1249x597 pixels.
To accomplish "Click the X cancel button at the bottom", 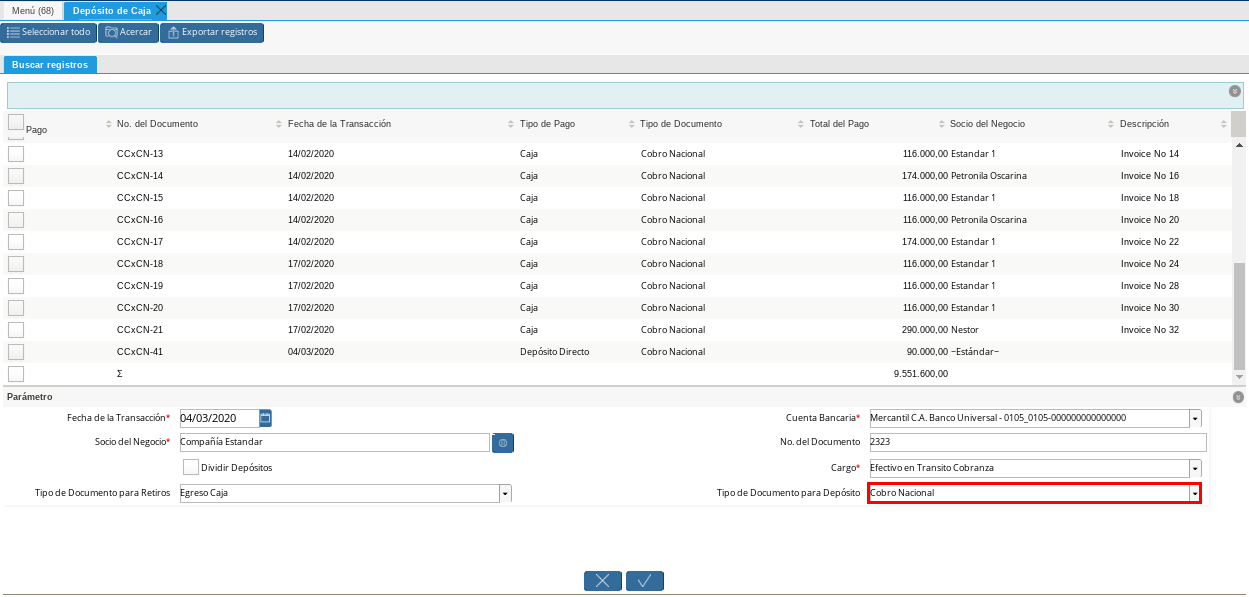I will coord(603,581).
